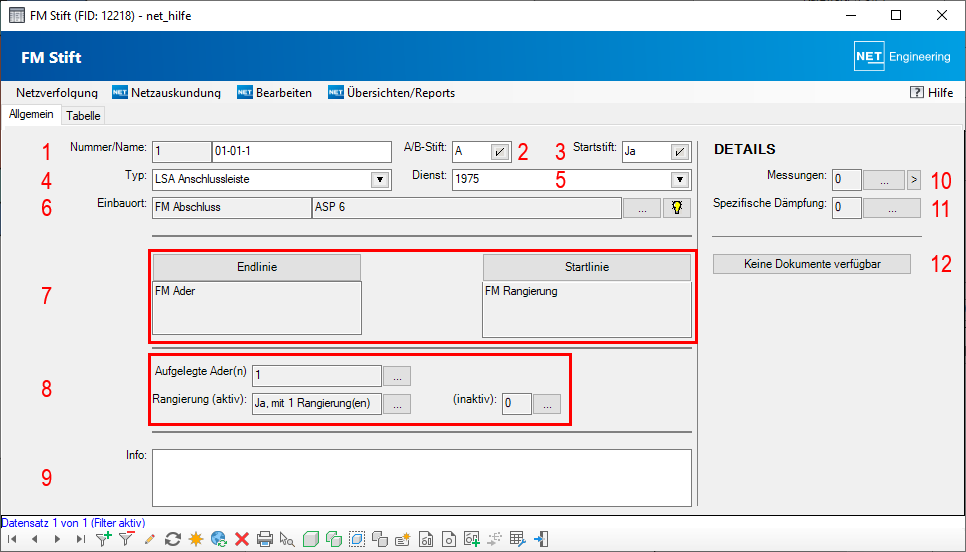966x552 pixels.
Task: Click the add filter funnel icon
Action: (104, 539)
